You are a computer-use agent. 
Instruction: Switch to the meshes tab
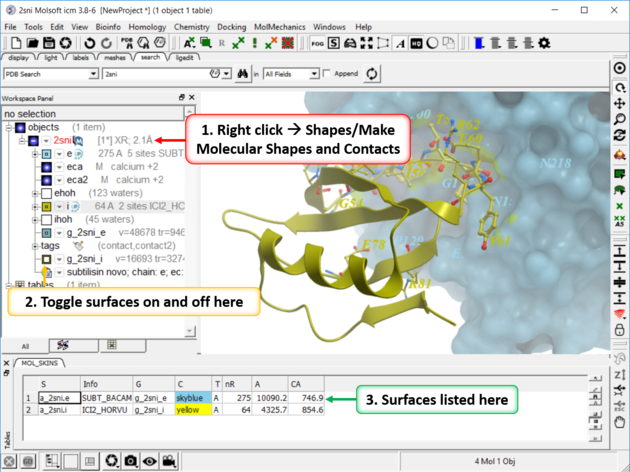tap(117, 57)
